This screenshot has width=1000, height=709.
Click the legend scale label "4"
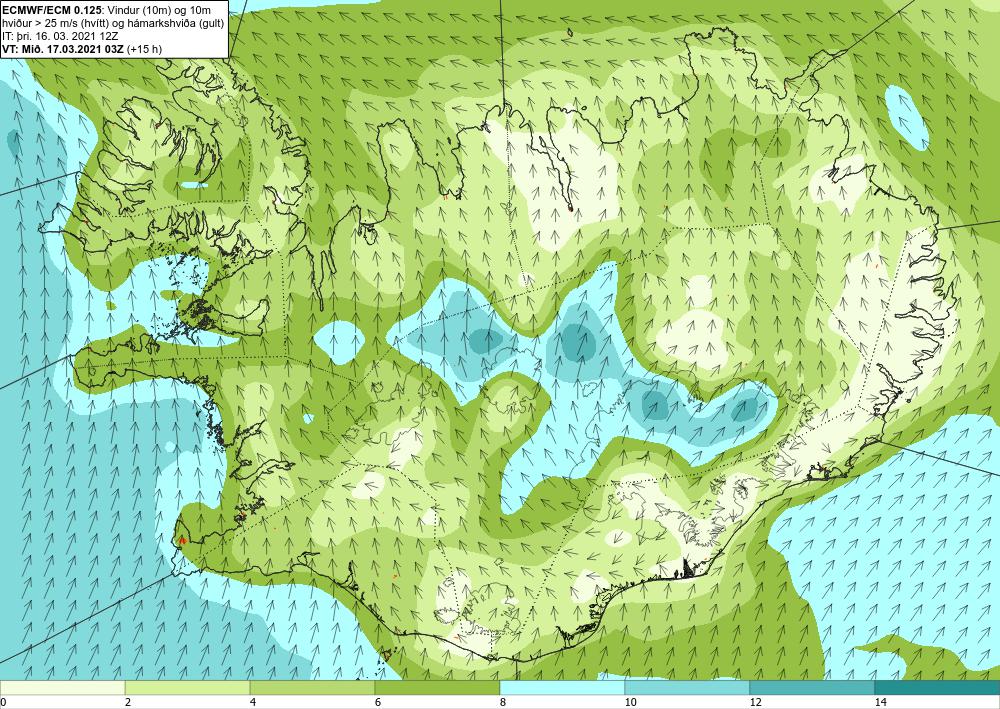[x=253, y=702]
